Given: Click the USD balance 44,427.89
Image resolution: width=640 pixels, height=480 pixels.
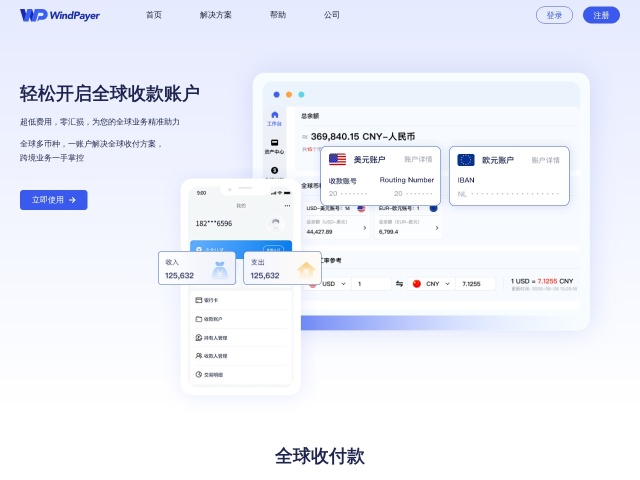Looking at the screenshot, I should coord(319,232).
